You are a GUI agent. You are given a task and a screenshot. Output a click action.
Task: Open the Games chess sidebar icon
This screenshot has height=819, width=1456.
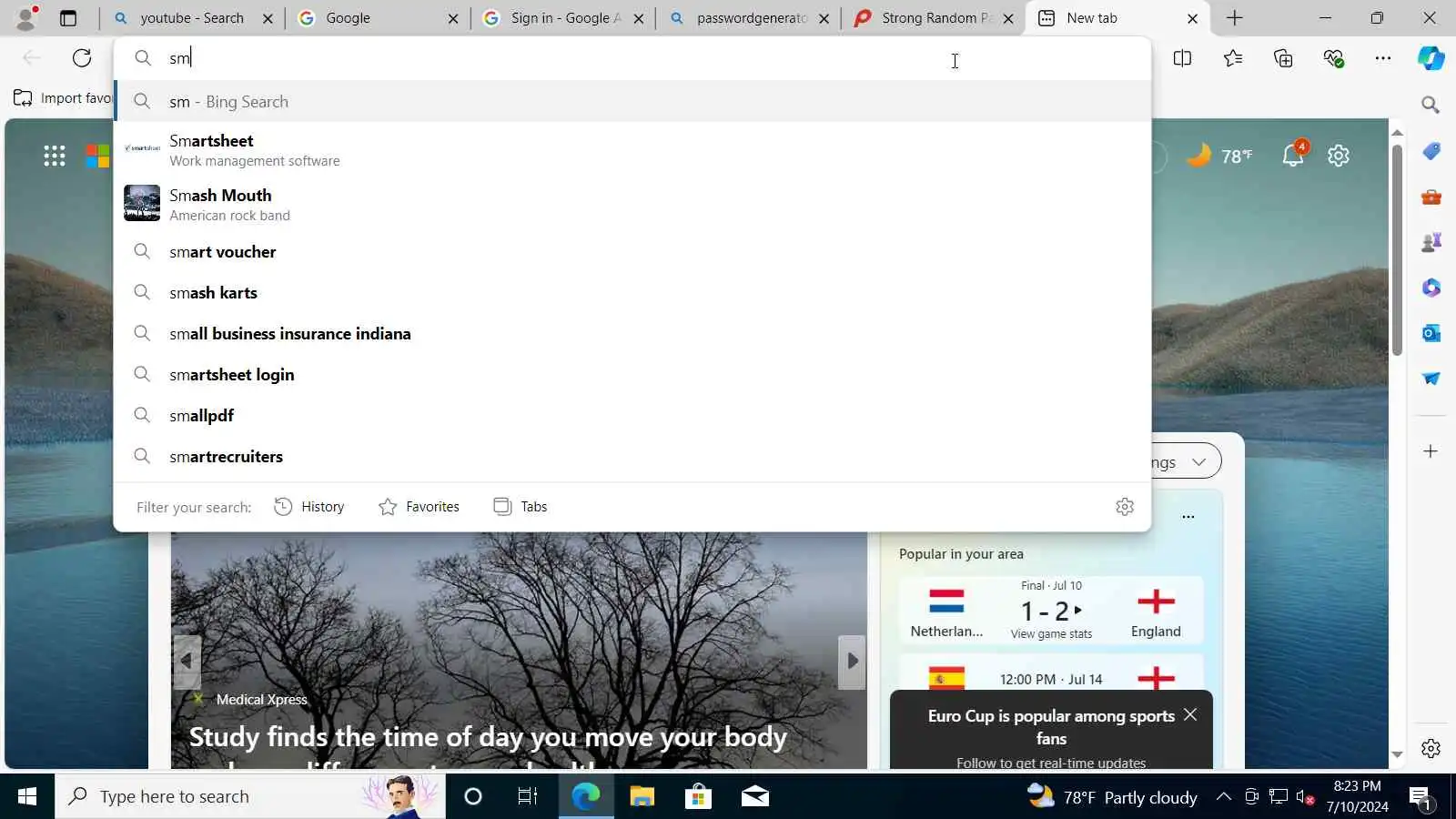[1431, 242]
